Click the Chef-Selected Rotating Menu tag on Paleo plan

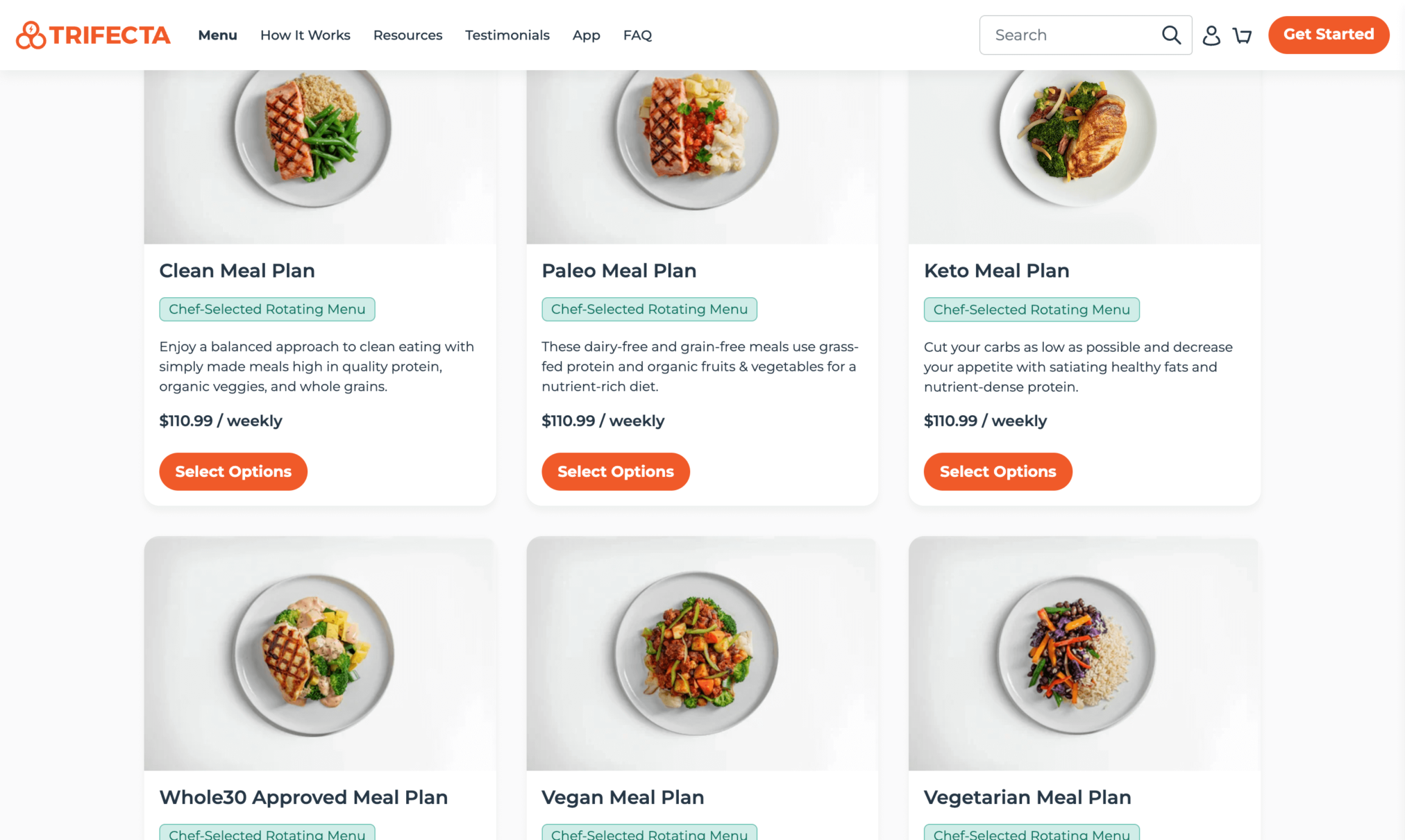[x=649, y=308]
